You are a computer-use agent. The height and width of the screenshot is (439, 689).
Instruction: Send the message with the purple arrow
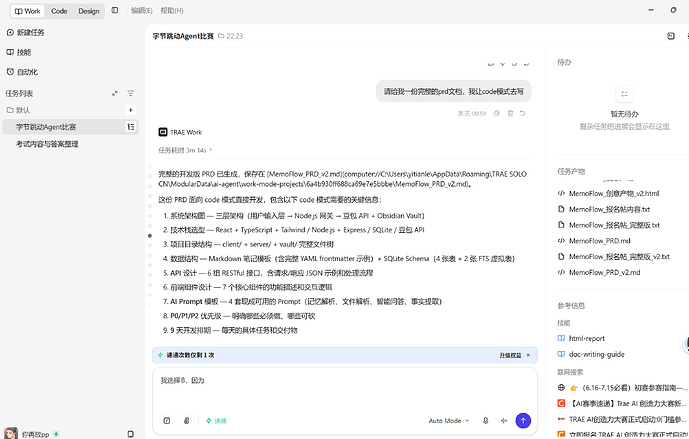tap(523, 421)
